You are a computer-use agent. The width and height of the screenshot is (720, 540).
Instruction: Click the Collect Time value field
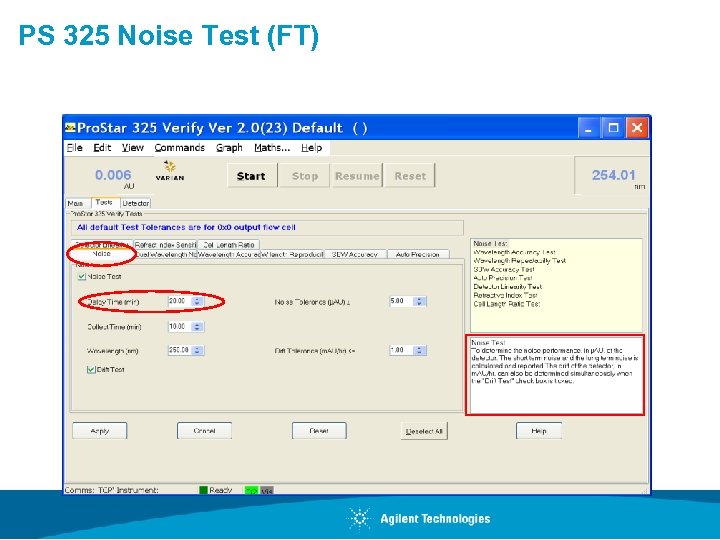click(180, 326)
